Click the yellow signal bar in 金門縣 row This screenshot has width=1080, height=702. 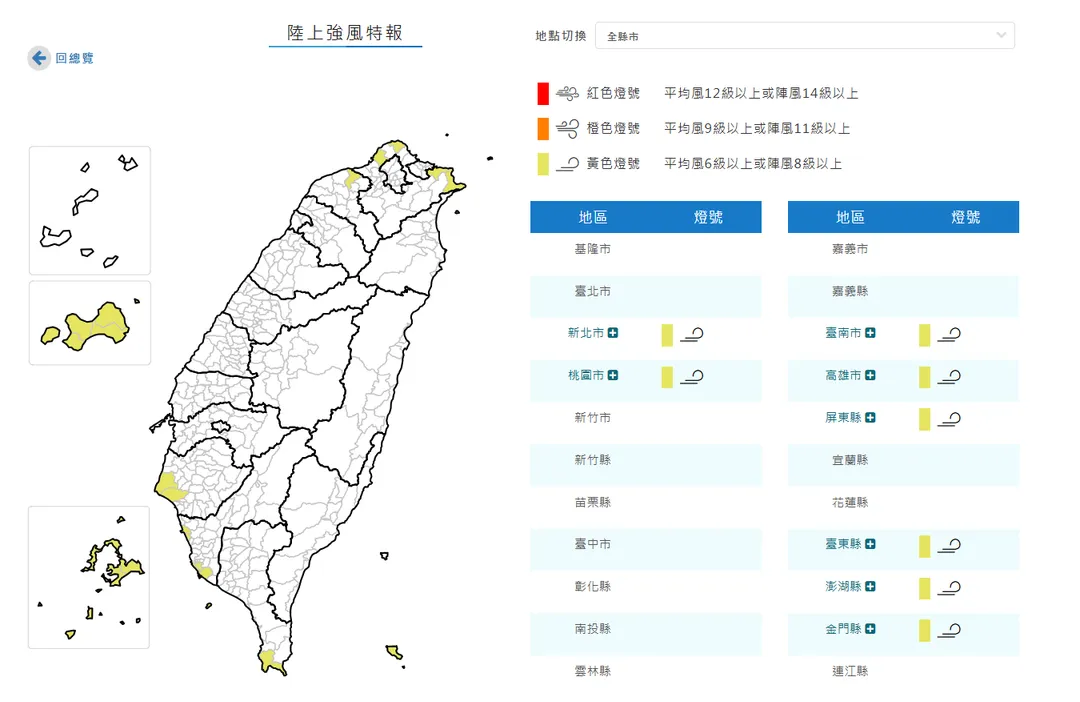point(924,630)
